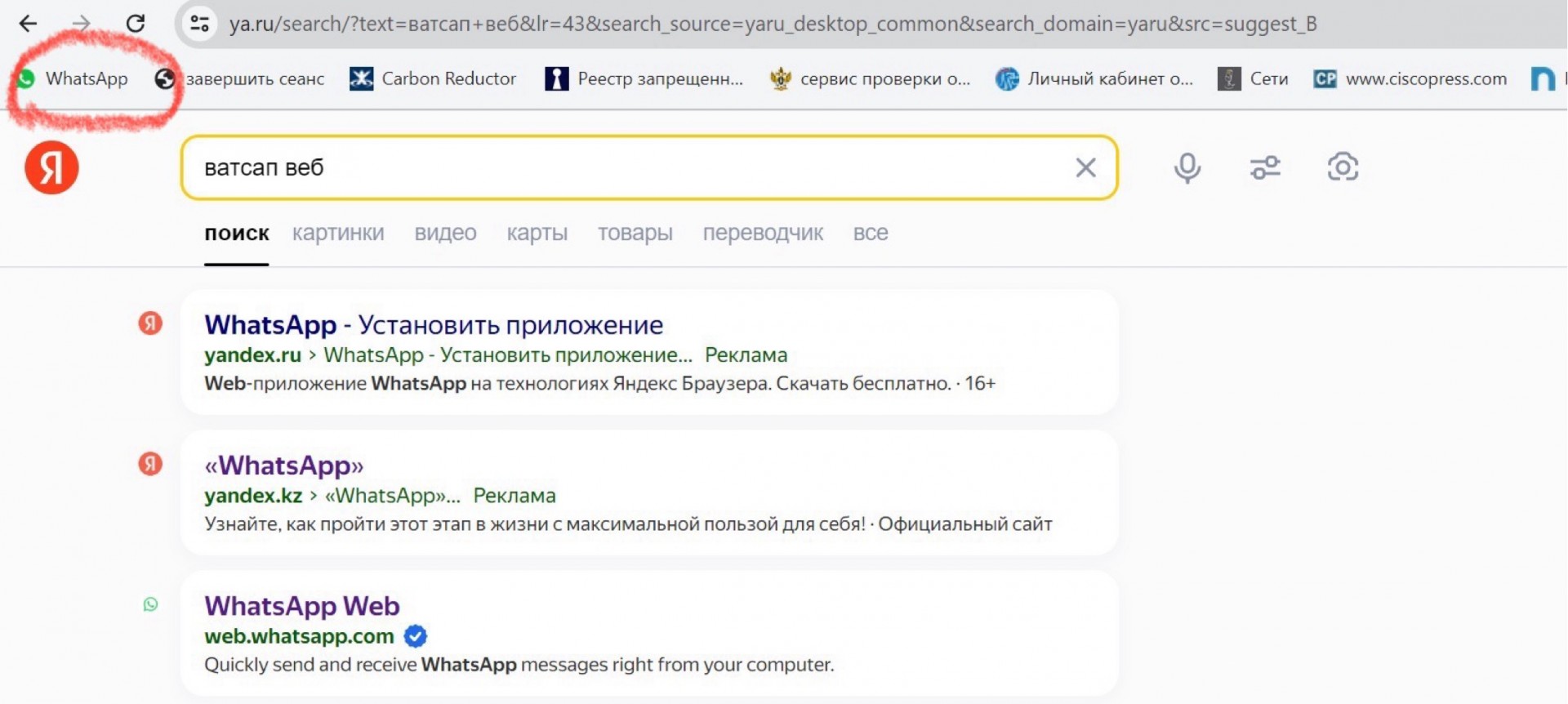
Task: Go back to the previous page
Action: tap(28, 24)
